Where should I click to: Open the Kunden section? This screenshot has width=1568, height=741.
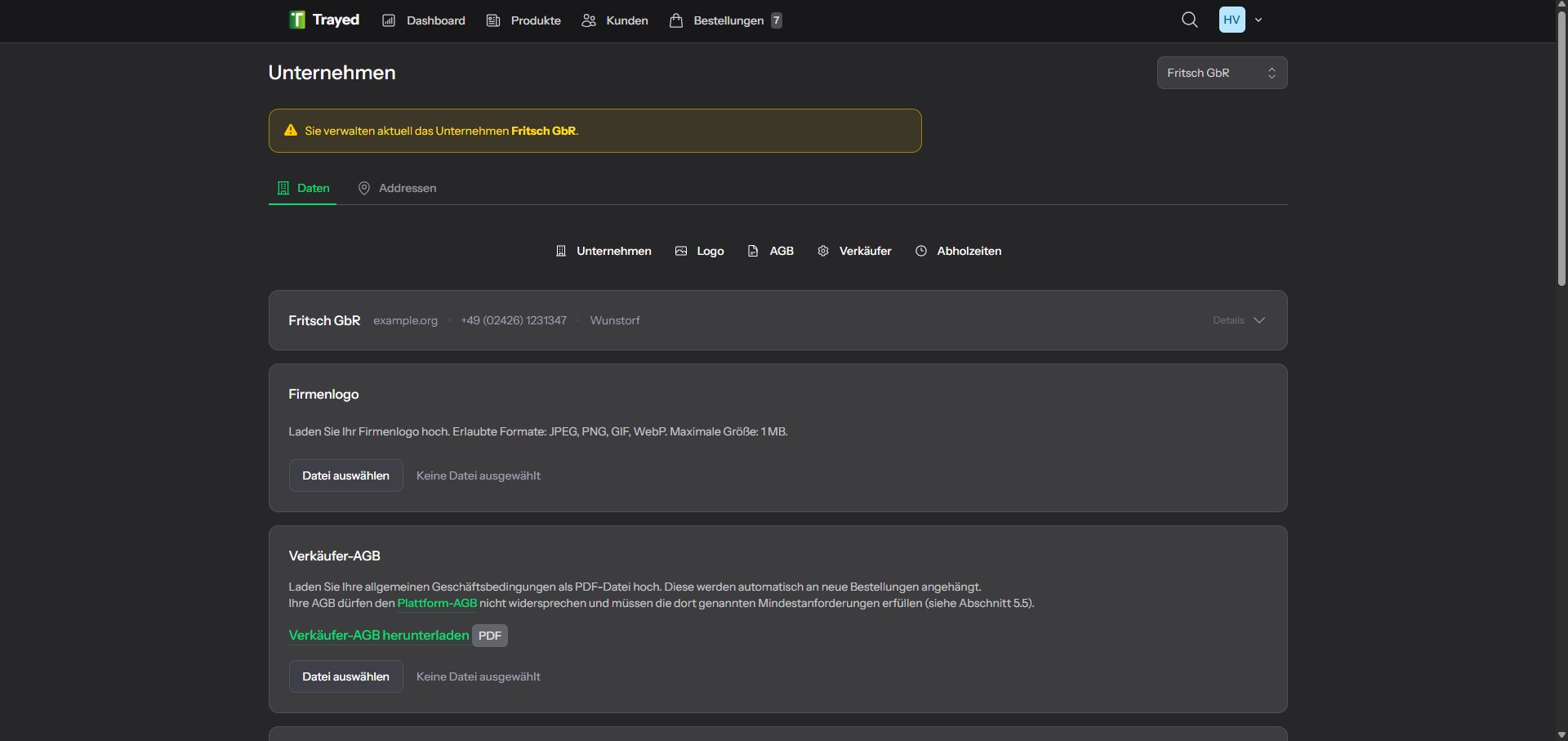coord(614,20)
